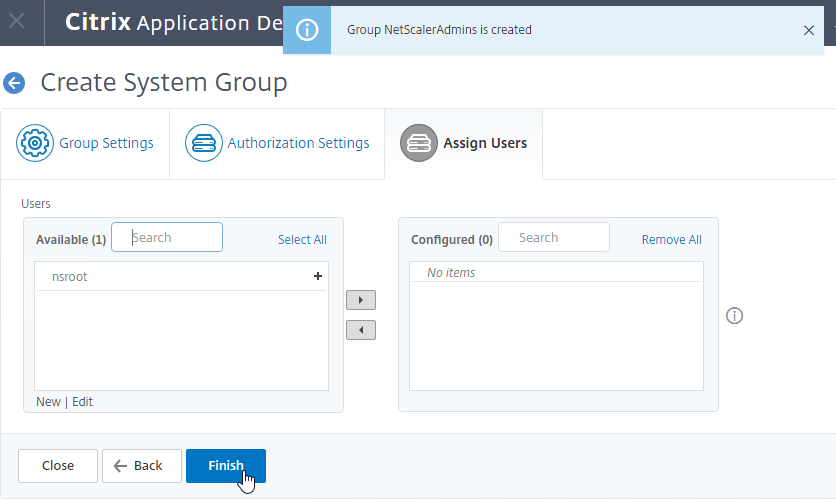Click the New user link
The image size is (836, 499).
point(48,402)
